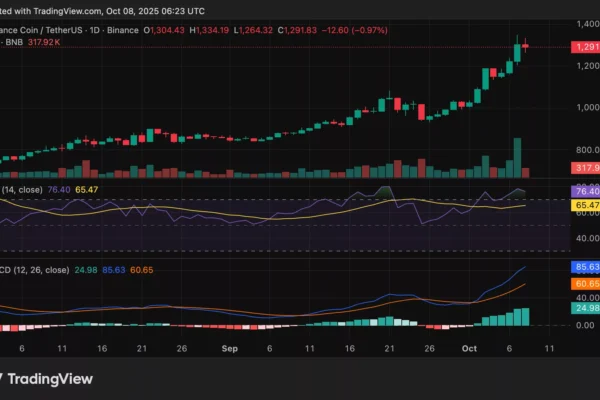The image size is (600, 400).
Task: Click the Sep label on the time axis
Action: [229, 352]
